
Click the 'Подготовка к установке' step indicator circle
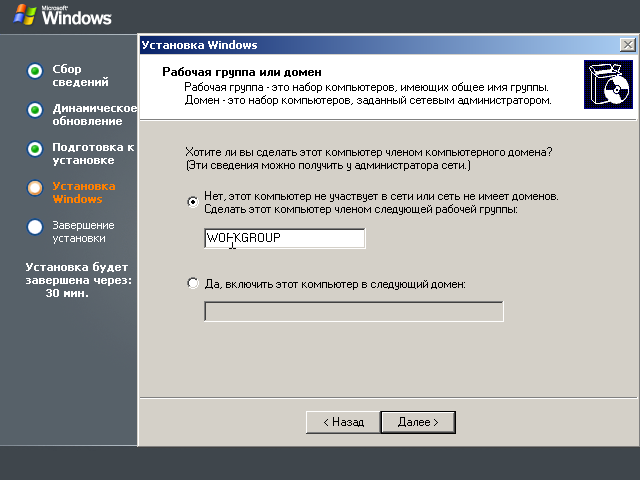coord(35,149)
